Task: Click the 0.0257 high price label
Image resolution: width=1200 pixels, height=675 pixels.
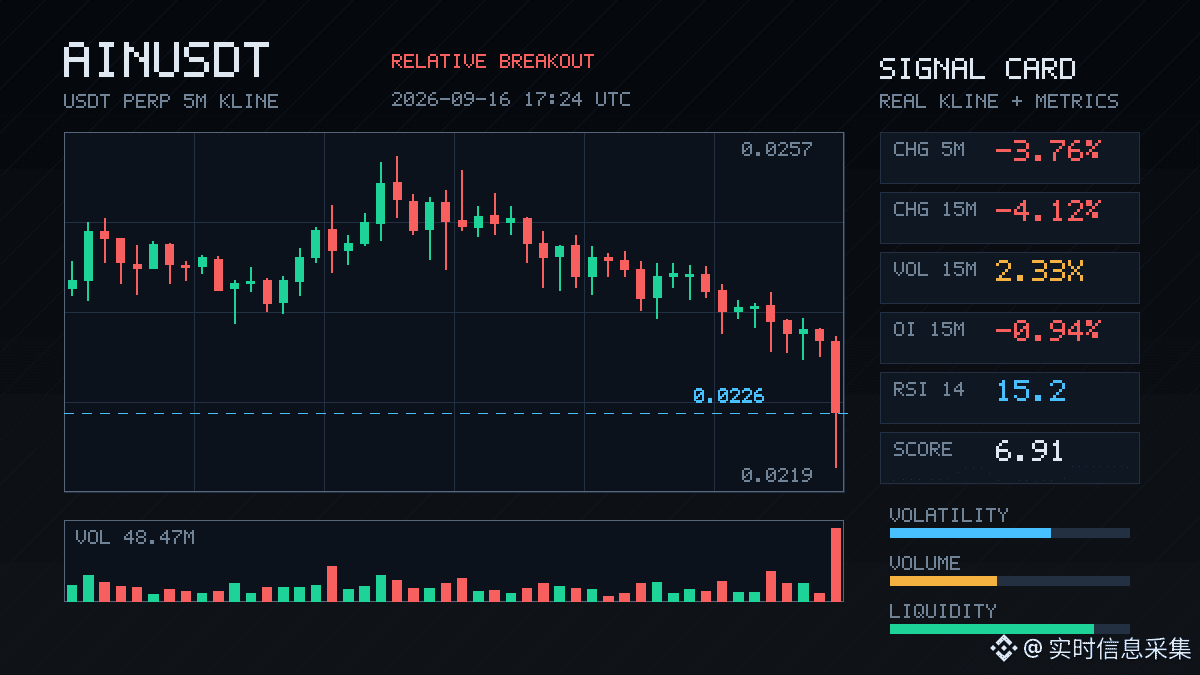Action: (x=776, y=149)
